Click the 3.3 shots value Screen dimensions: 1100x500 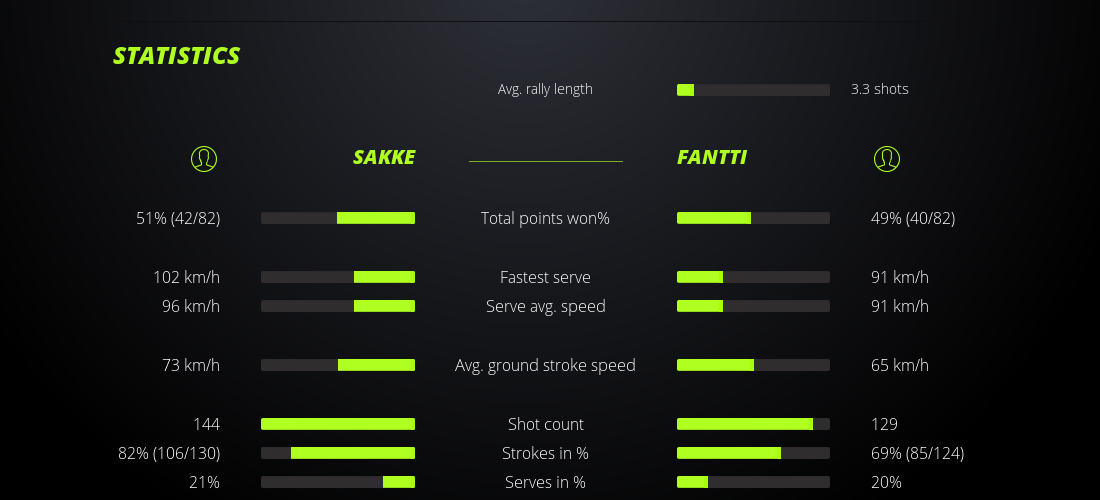[880, 89]
